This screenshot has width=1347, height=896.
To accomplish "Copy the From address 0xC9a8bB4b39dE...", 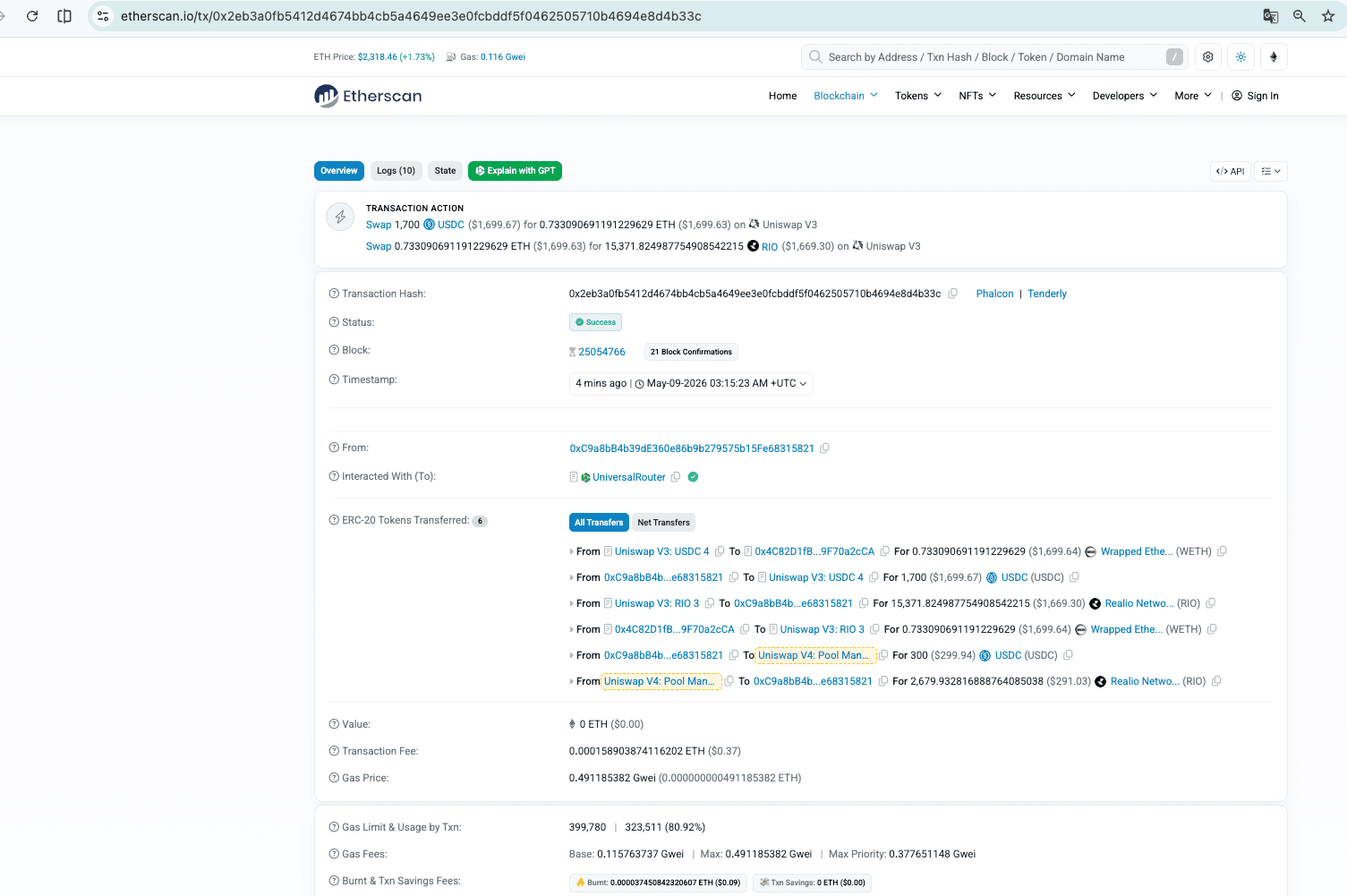I will point(824,448).
